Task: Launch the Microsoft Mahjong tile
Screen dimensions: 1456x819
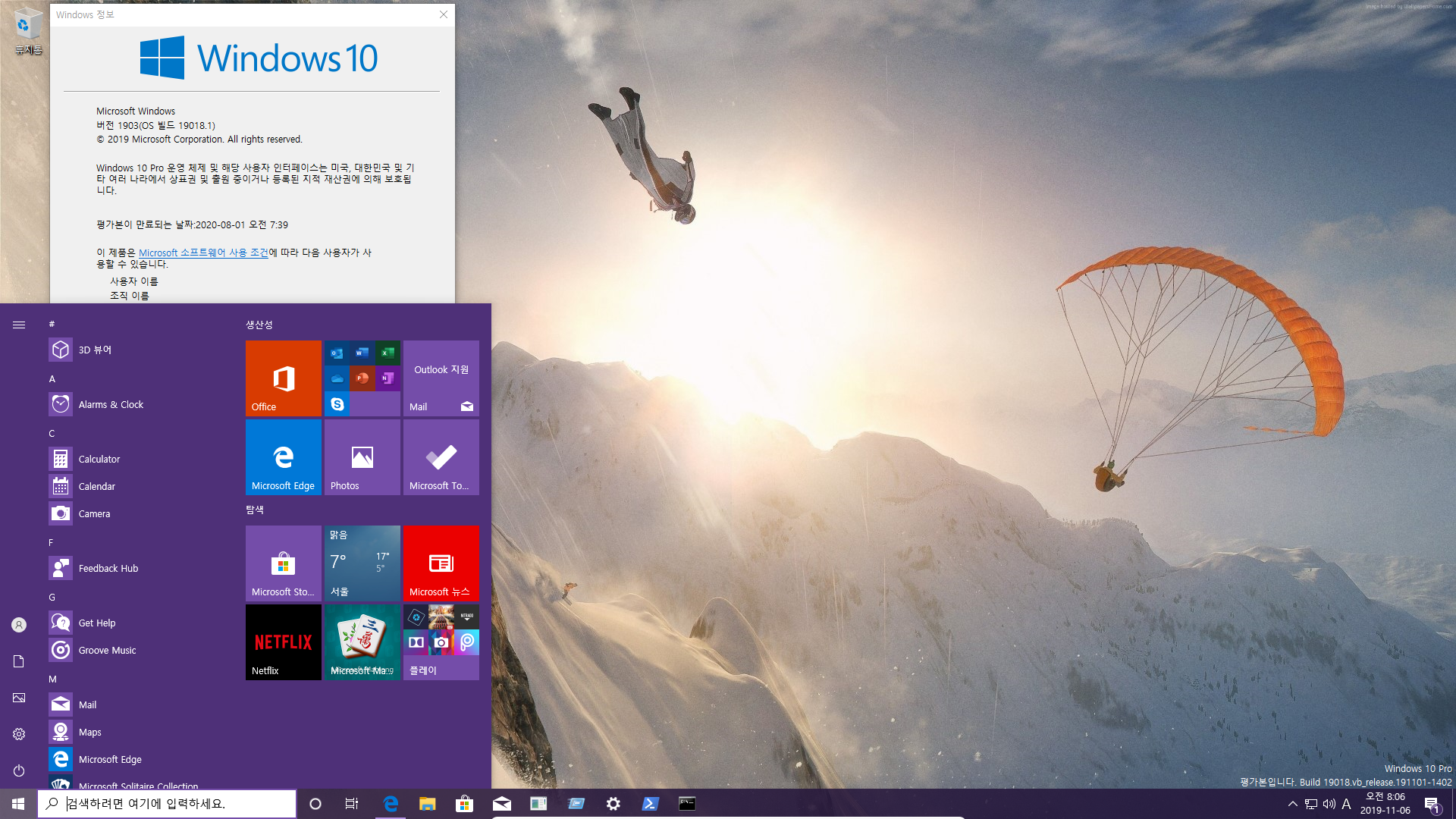Action: pos(362,642)
